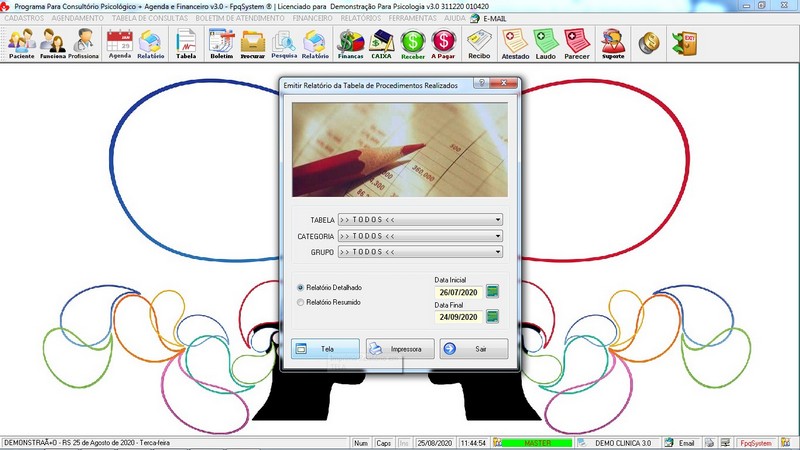
Task: Open the FINANCEIRO menu
Action: 313,18
